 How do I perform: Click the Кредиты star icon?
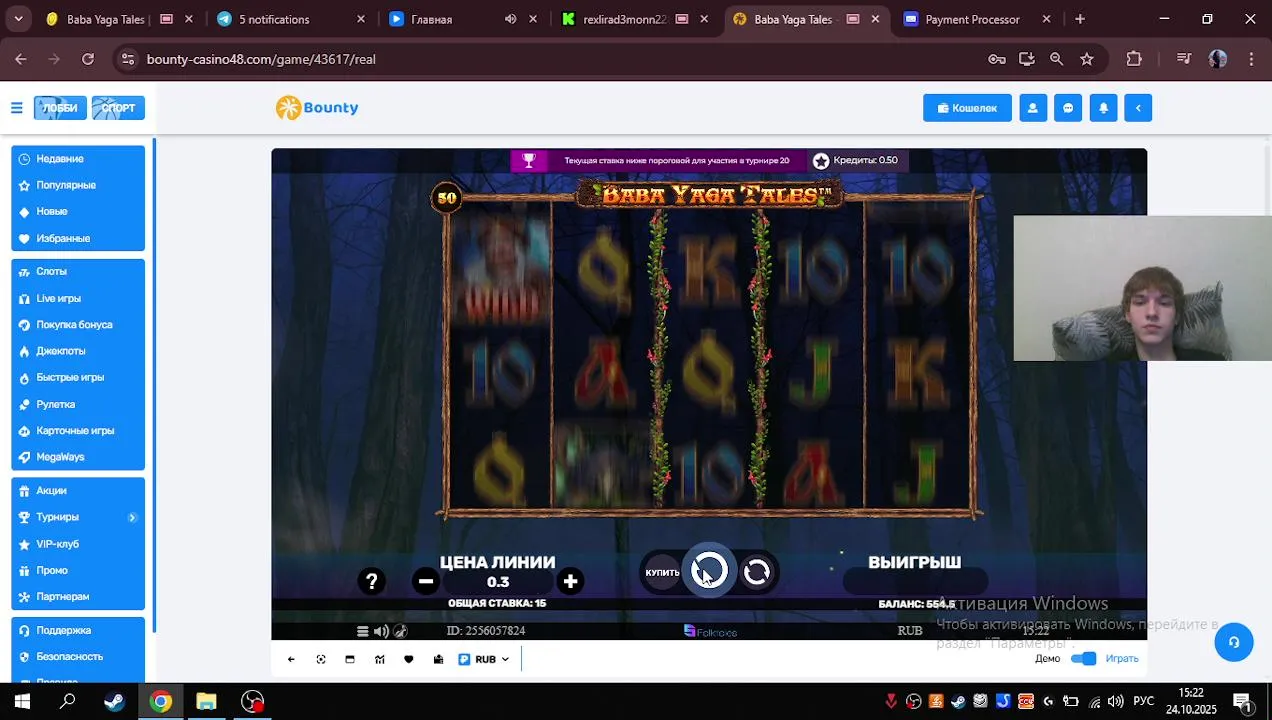click(821, 160)
